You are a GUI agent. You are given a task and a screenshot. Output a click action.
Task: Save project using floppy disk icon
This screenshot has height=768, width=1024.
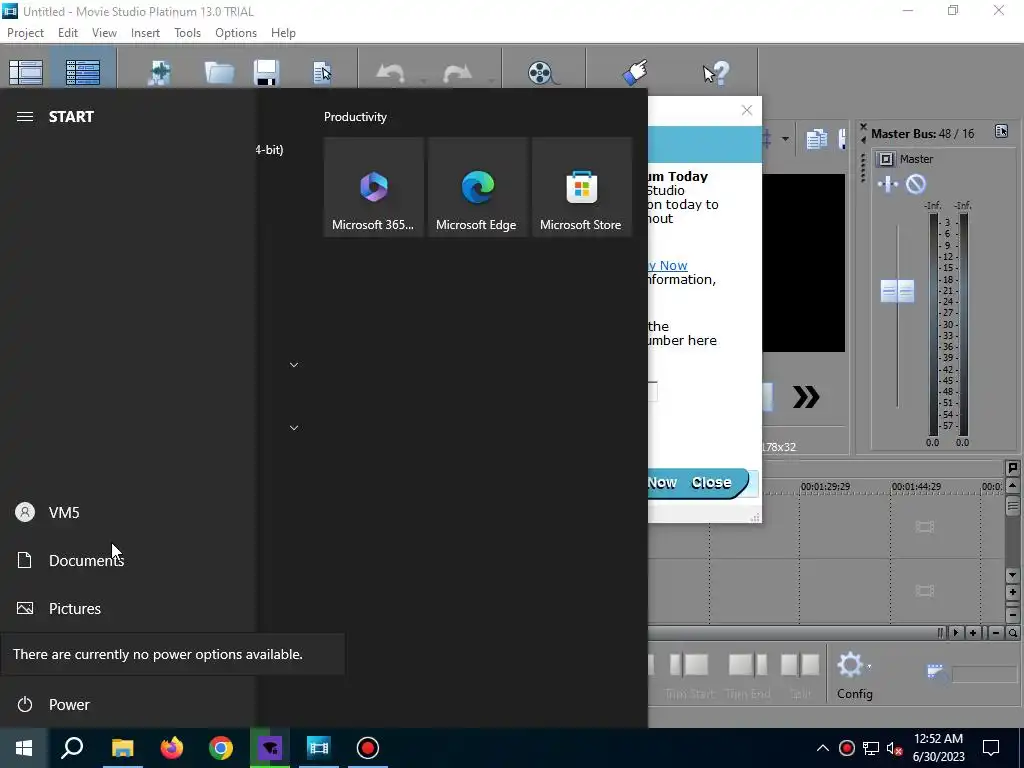pyautogui.click(x=266, y=72)
